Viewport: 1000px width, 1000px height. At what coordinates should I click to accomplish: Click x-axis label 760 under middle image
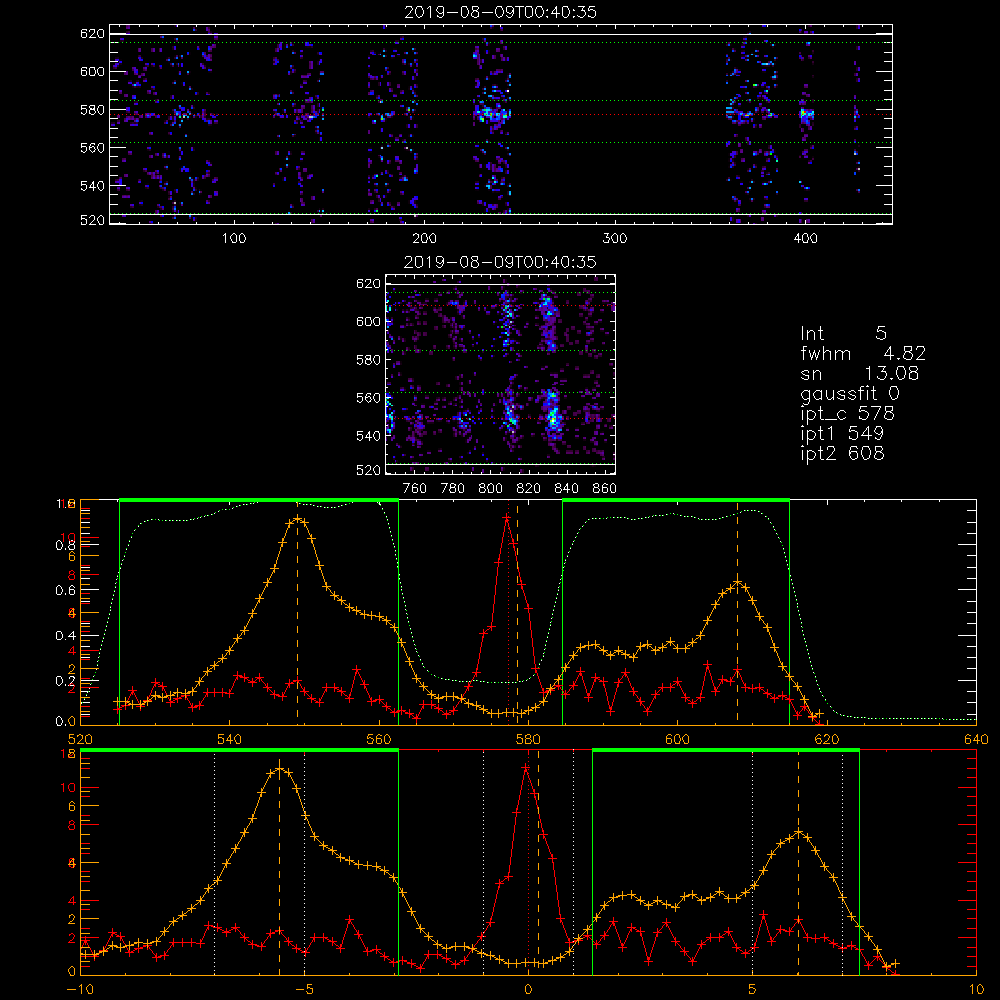[x=415, y=488]
